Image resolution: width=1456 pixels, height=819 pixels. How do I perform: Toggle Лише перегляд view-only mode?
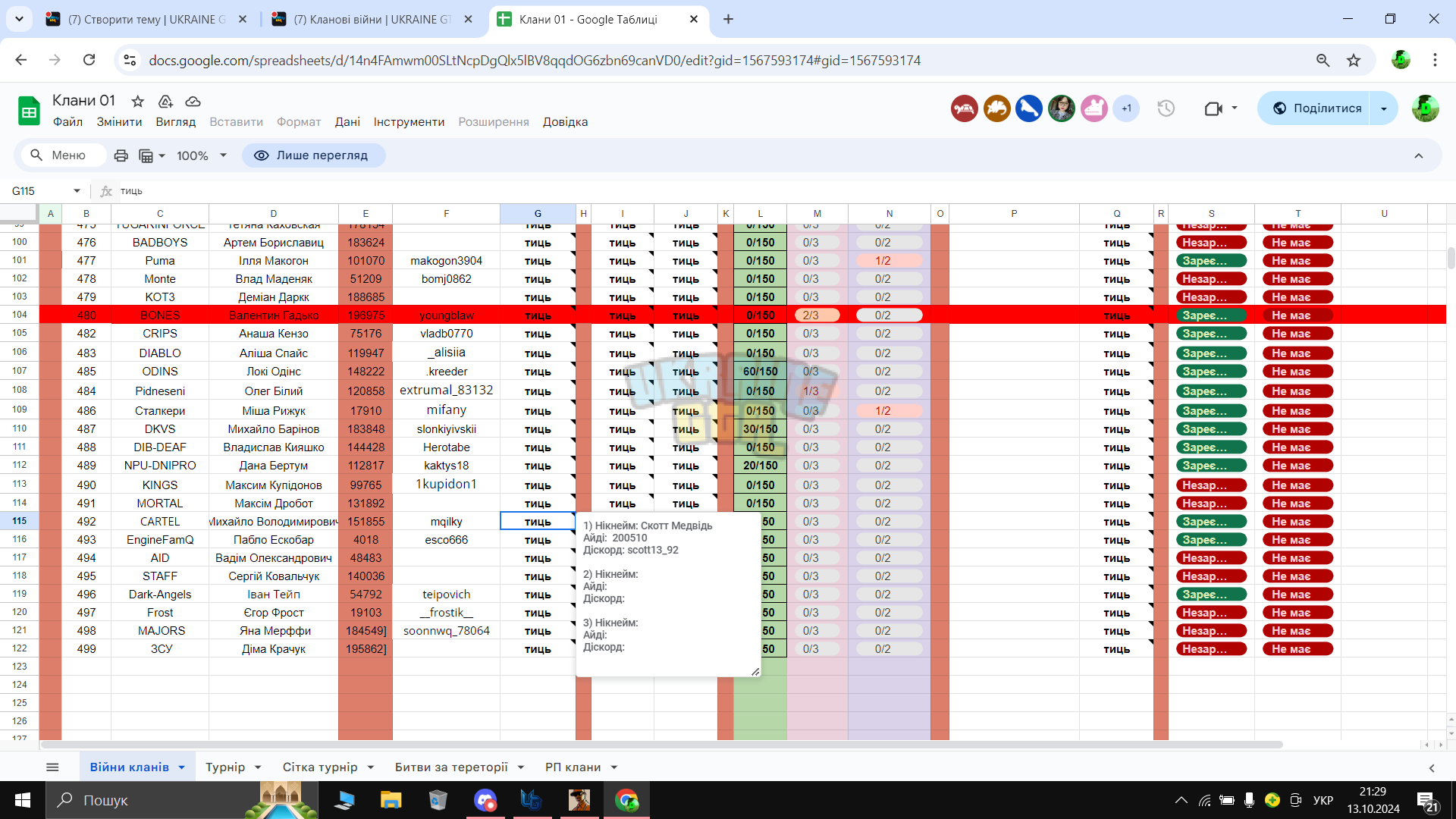(313, 155)
